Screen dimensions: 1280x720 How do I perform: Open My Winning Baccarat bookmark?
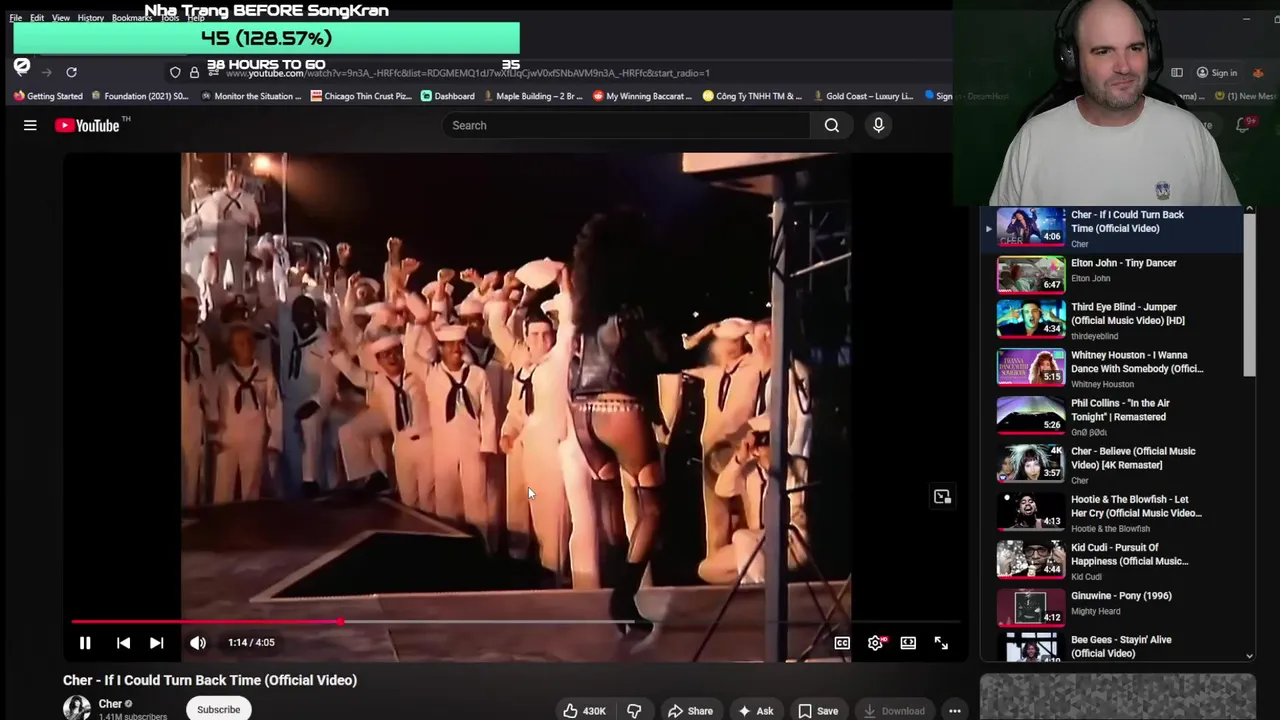[x=642, y=96]
